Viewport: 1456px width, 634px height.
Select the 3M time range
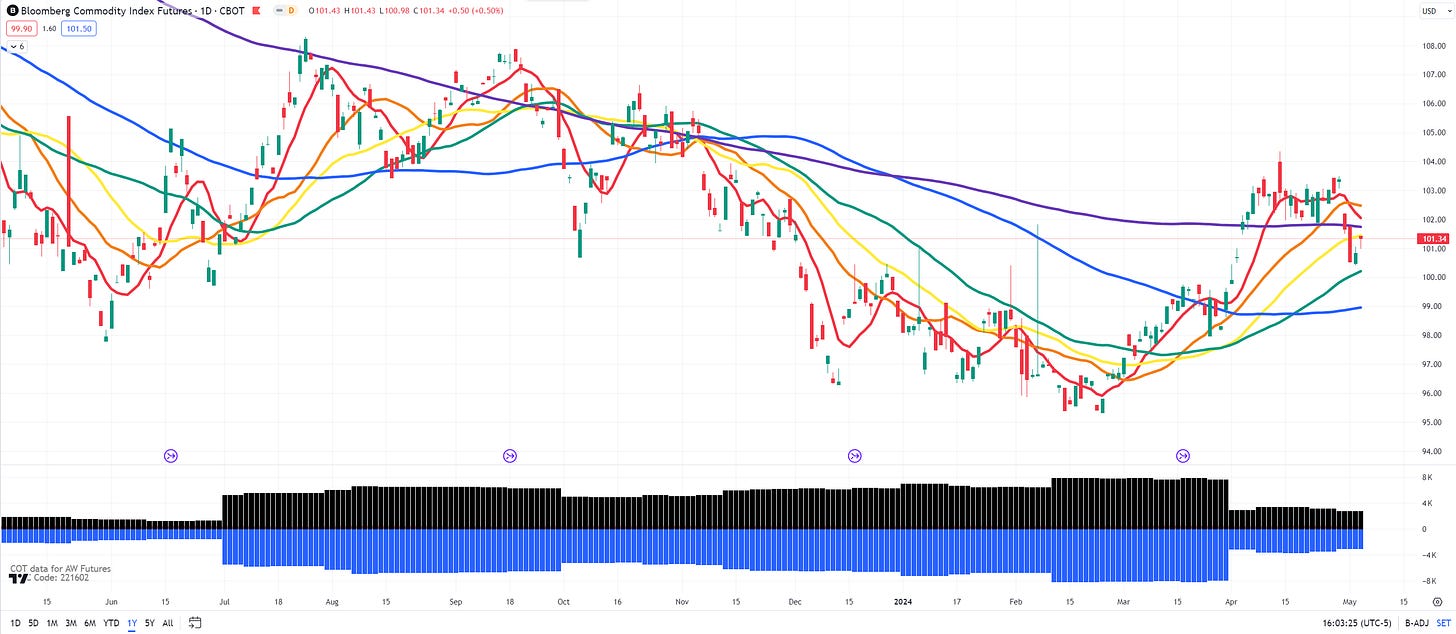tap(71, 623)
